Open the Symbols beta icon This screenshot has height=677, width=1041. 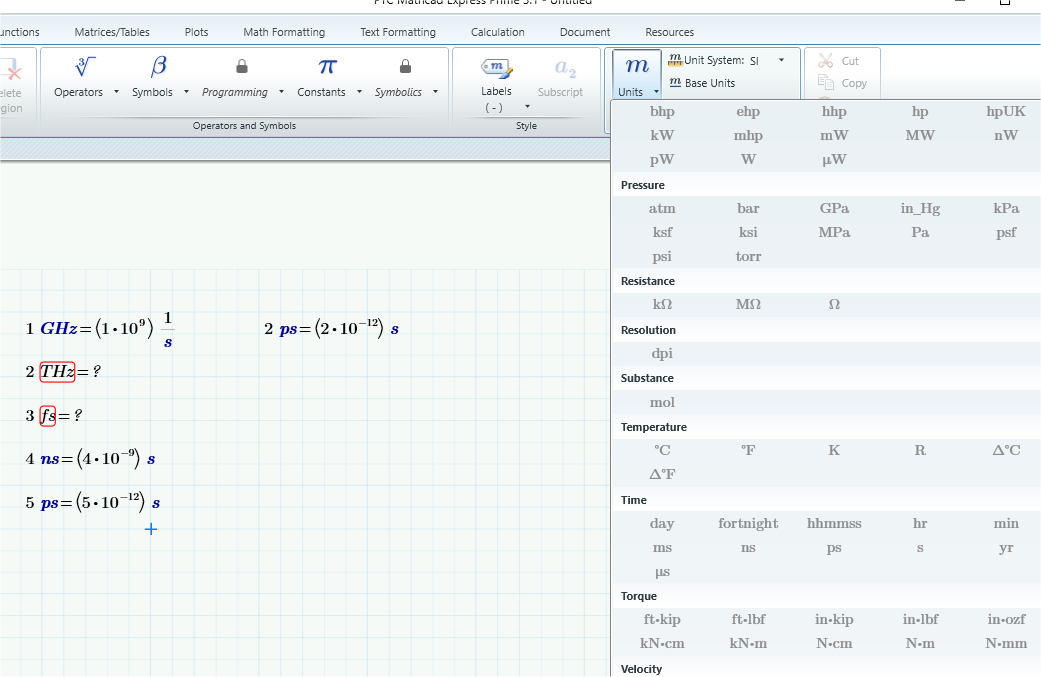pyautogui.click(x=158, y=66)
